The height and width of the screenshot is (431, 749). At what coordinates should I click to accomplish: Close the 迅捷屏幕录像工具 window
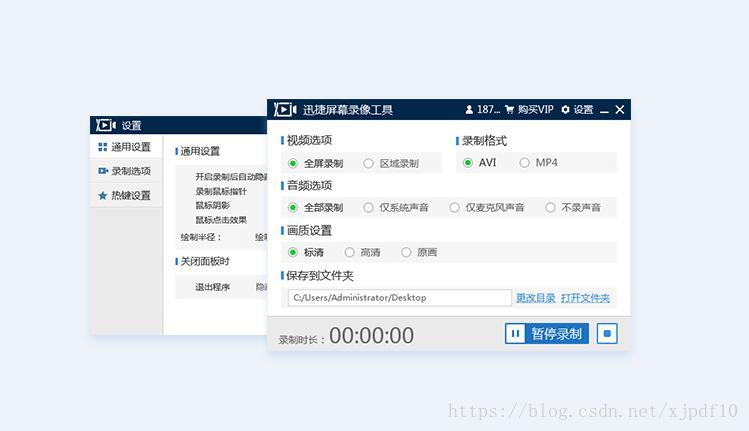pyautogui.click(x=620, y=110)
